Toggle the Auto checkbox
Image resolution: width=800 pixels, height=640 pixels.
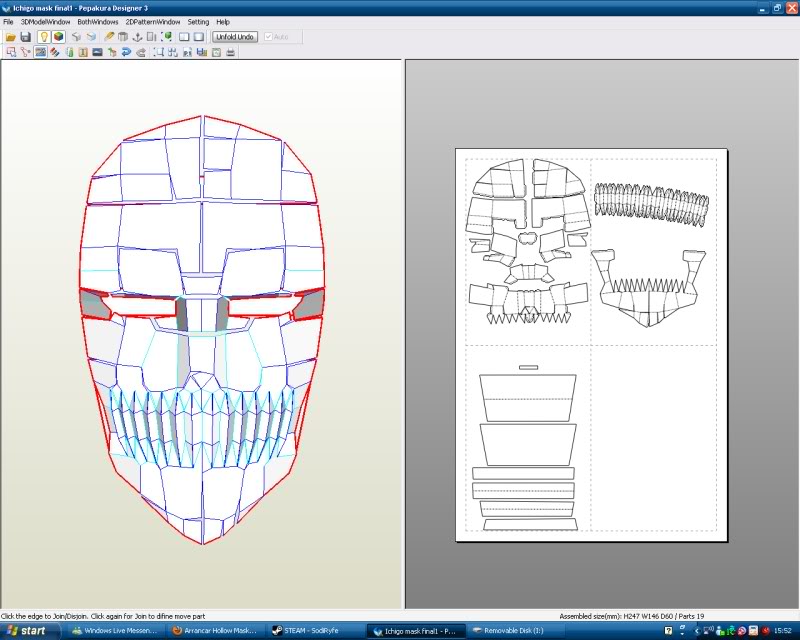268,37
